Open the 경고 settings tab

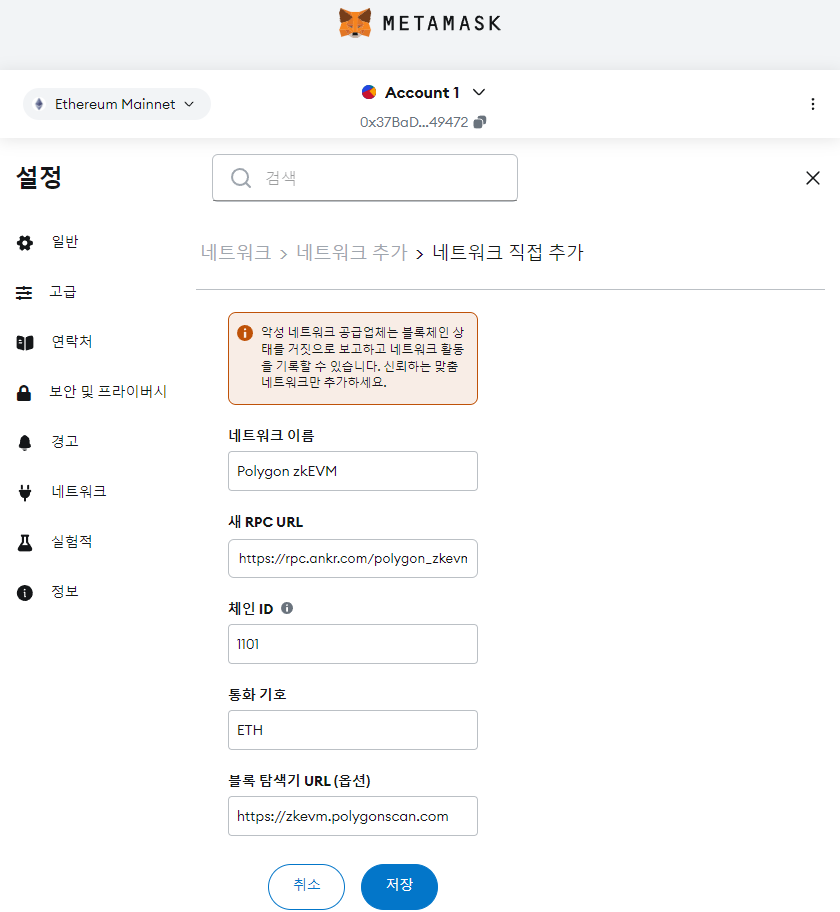[65, 442]
